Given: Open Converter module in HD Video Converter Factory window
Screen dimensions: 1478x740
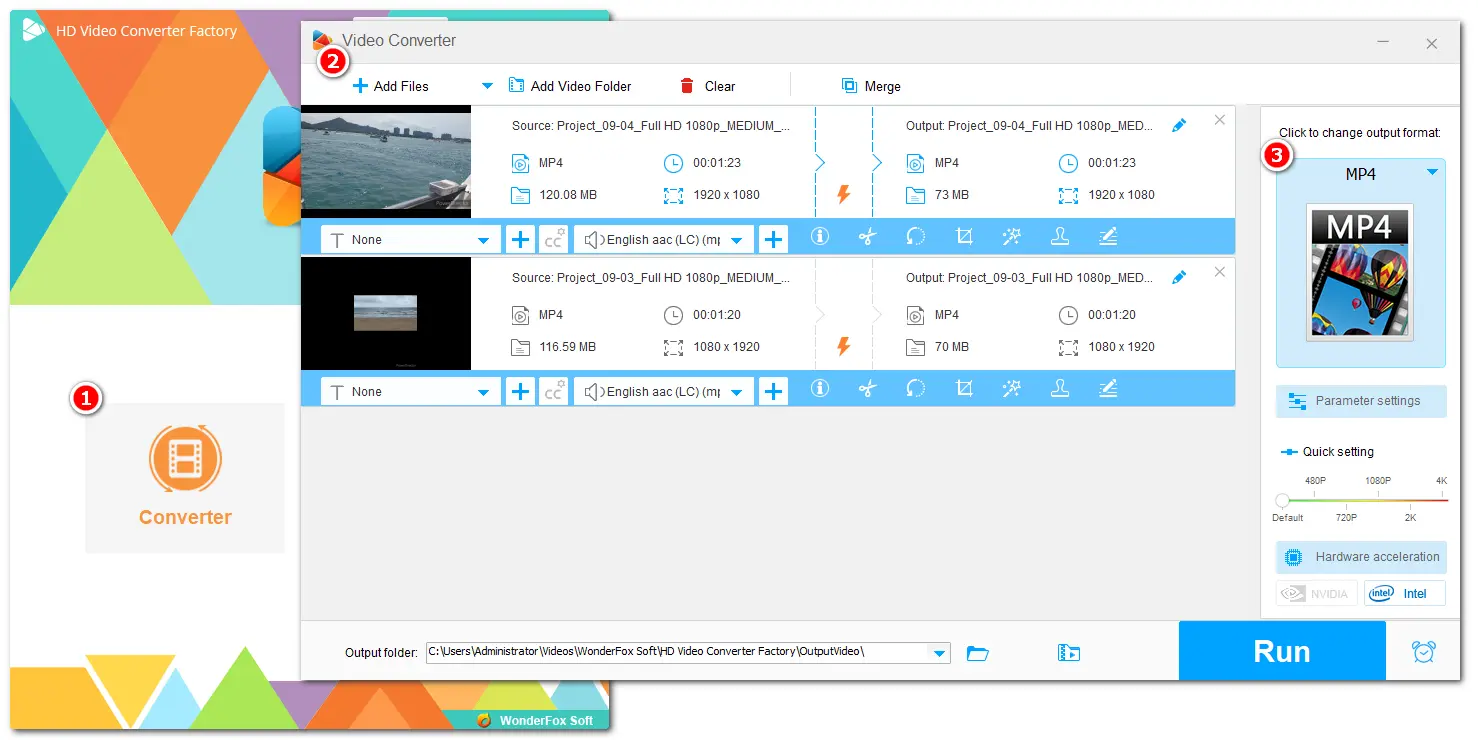Looking at the screenshot, I should click(x=185, y=478).
